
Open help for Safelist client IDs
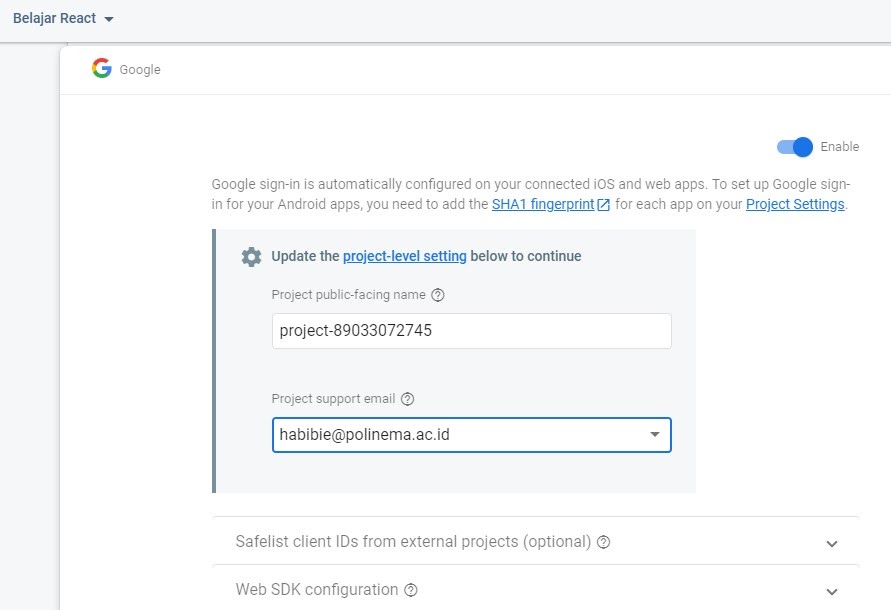point(602,543)
